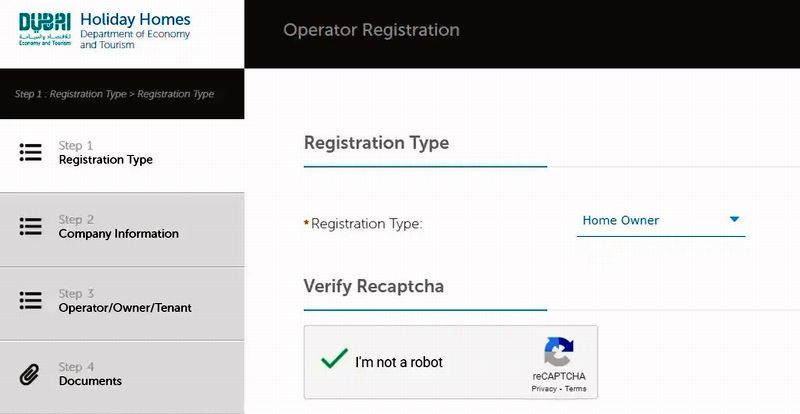Screen dimensions: 800x414
Task: Click the Holiday Homes site title
Action: pyautogui.click(x=134, y=20)
